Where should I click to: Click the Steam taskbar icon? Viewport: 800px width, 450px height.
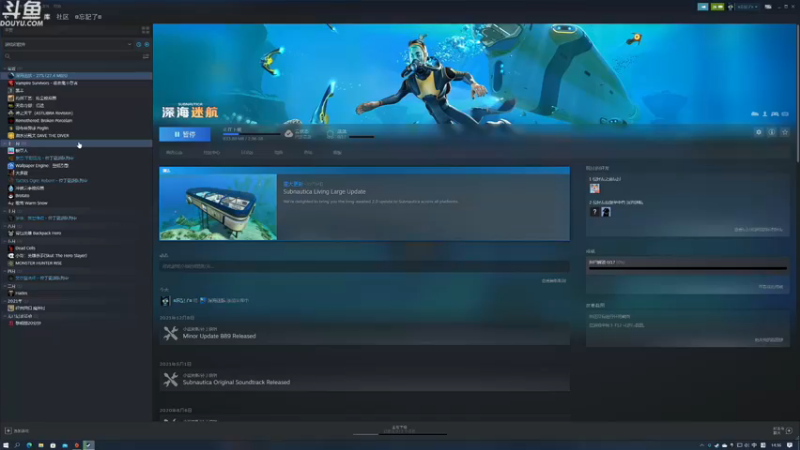coord(88,445)
